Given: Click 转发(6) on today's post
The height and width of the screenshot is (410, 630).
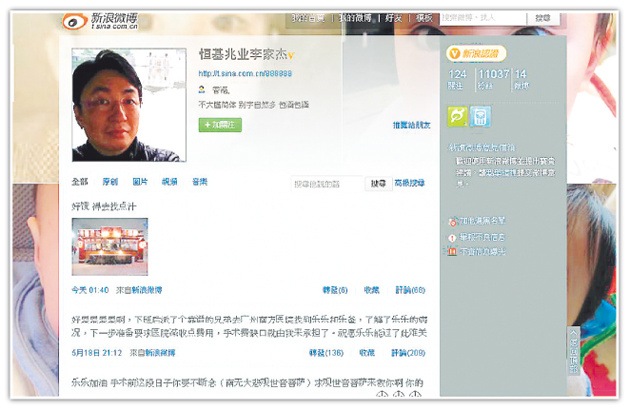Looking at the screenshot, I should tap(335, 290).
